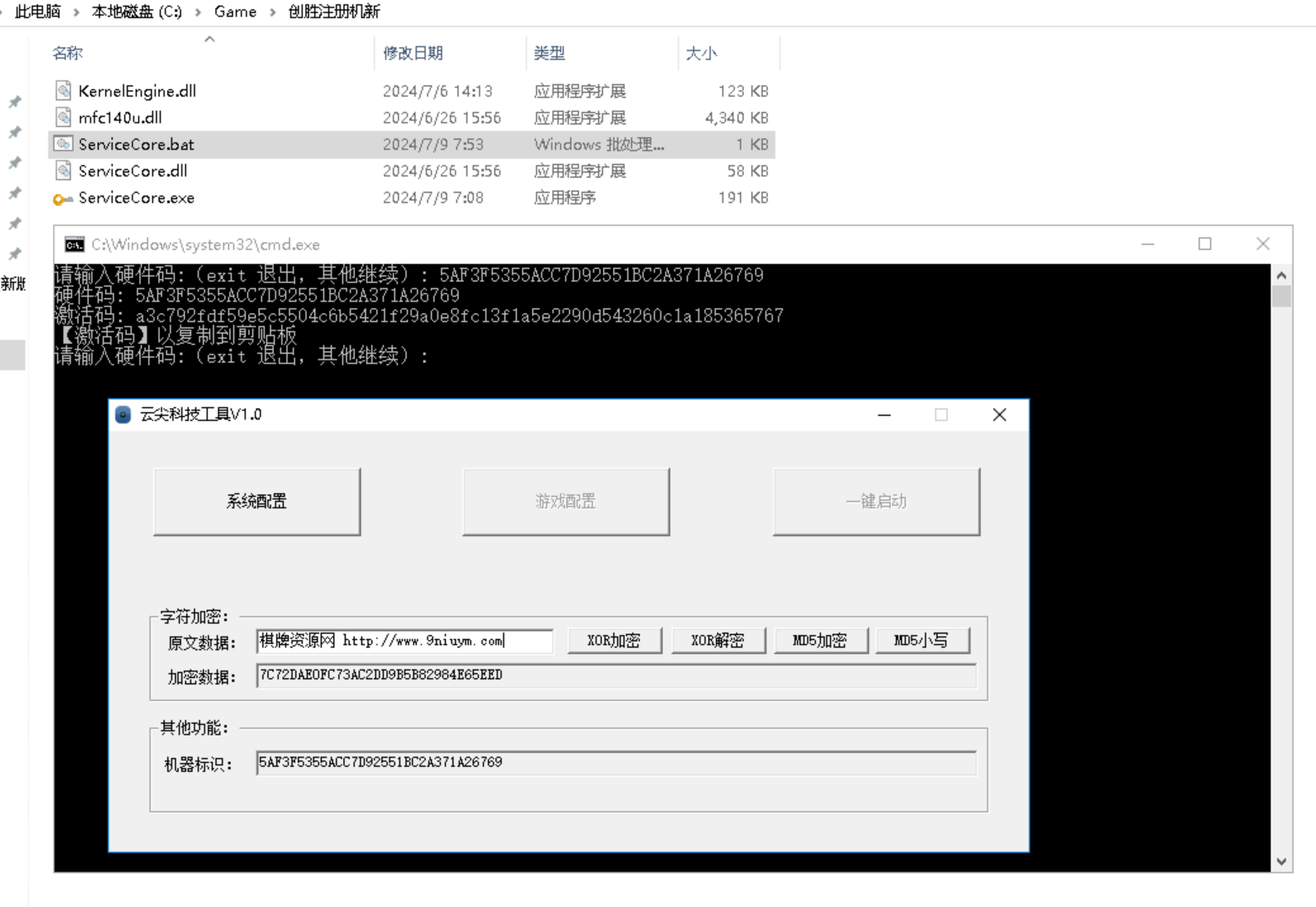Go to 本地磁盘 (C:) breadcrumb
The width and height of the screenshot is (1316, 907).
point(137,12)
